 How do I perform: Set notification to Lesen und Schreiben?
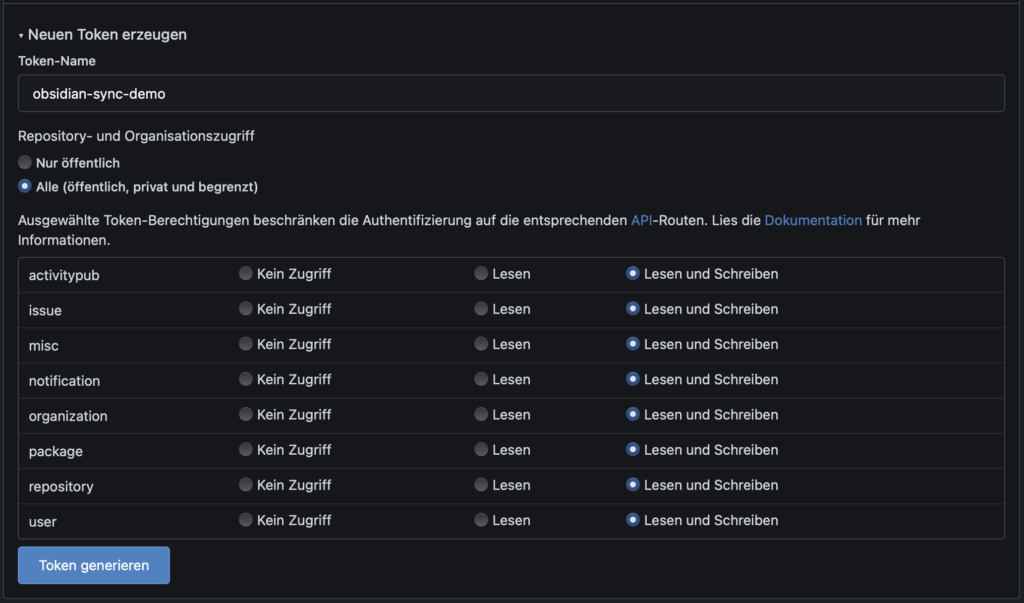[633, 379]
